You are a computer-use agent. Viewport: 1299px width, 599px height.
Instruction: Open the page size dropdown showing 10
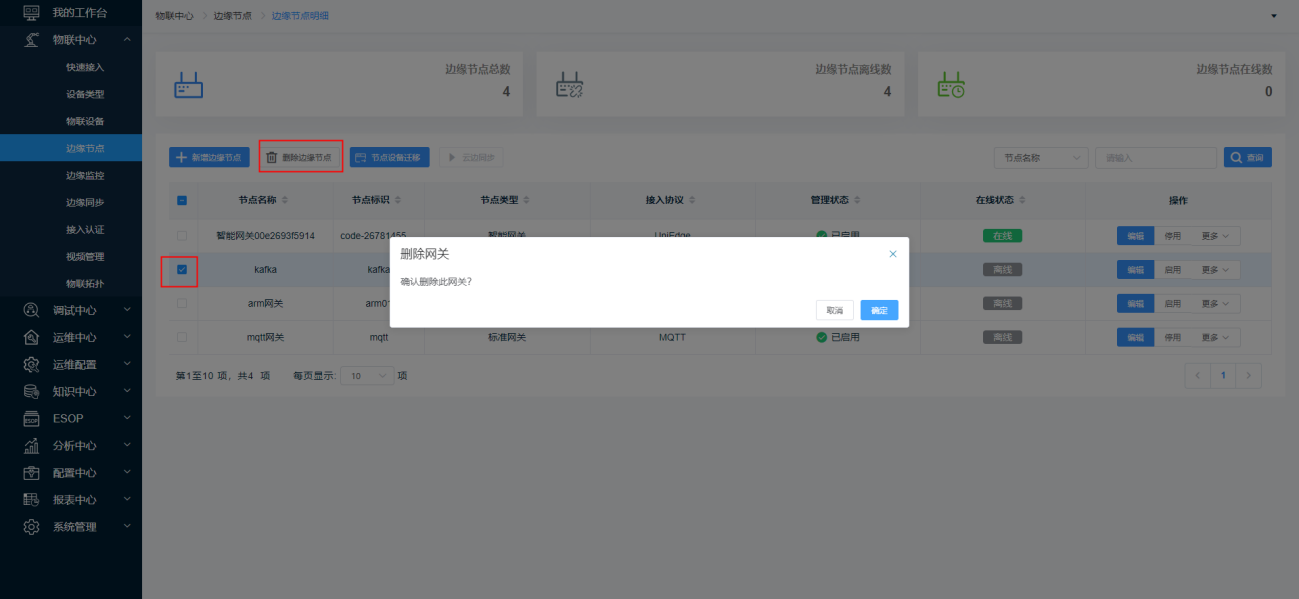point(367,376)
